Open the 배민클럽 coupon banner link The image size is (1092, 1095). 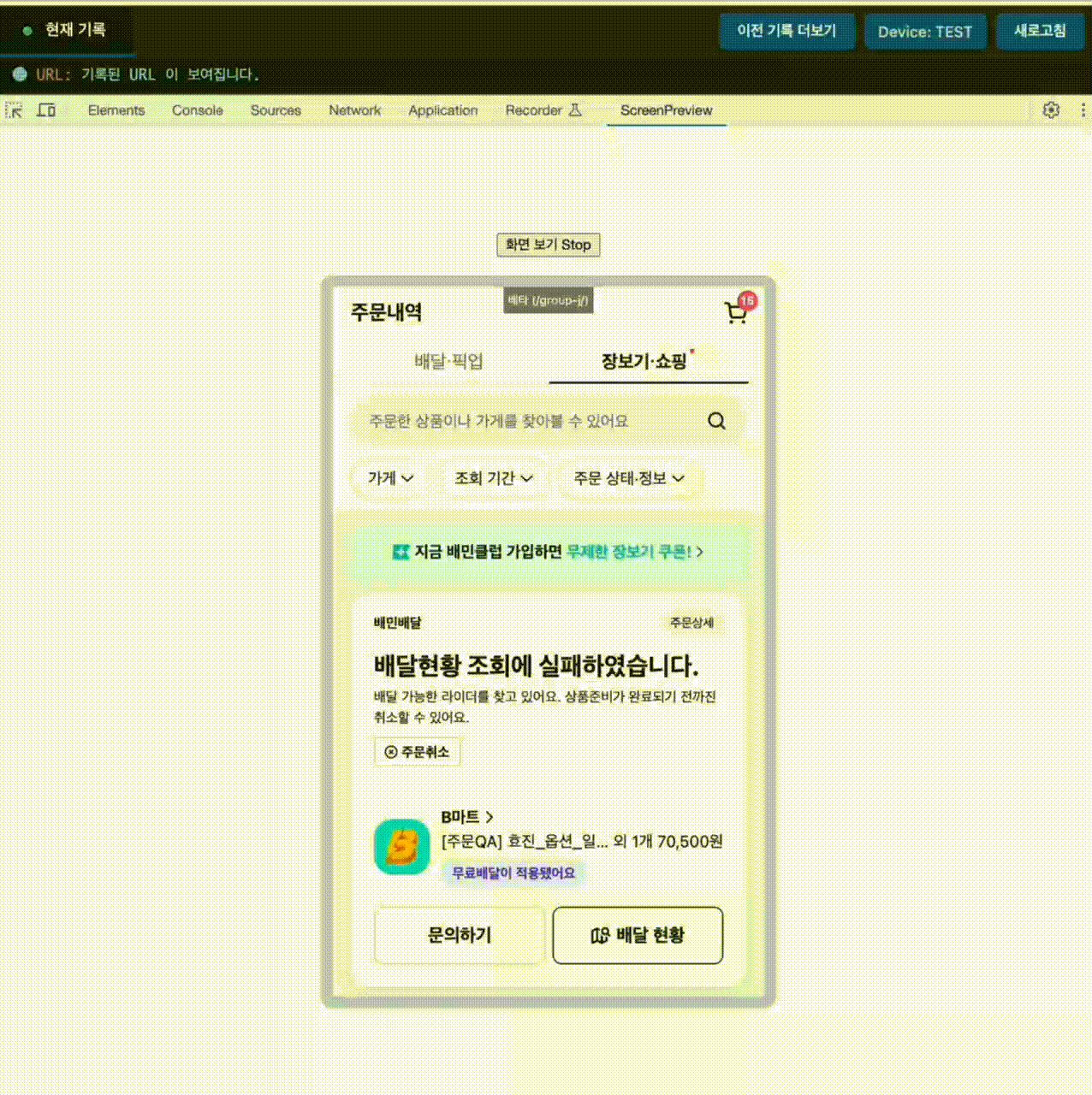tap(548, 552)
